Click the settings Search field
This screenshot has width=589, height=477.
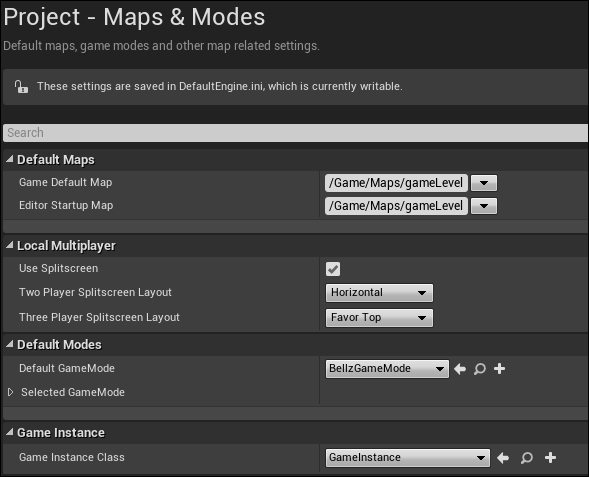[295, 133]
